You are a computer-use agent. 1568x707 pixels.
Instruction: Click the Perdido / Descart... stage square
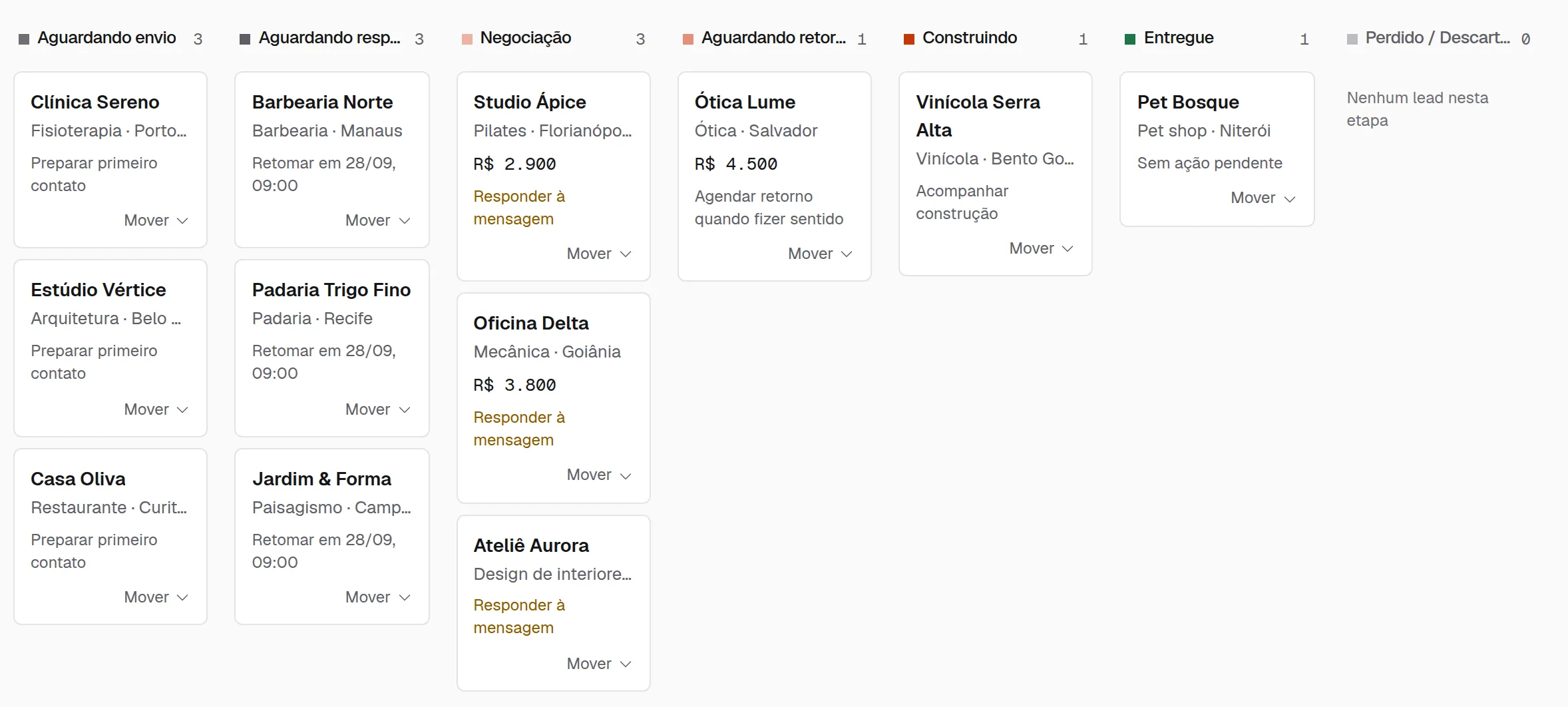click(x=1352, y=39)
